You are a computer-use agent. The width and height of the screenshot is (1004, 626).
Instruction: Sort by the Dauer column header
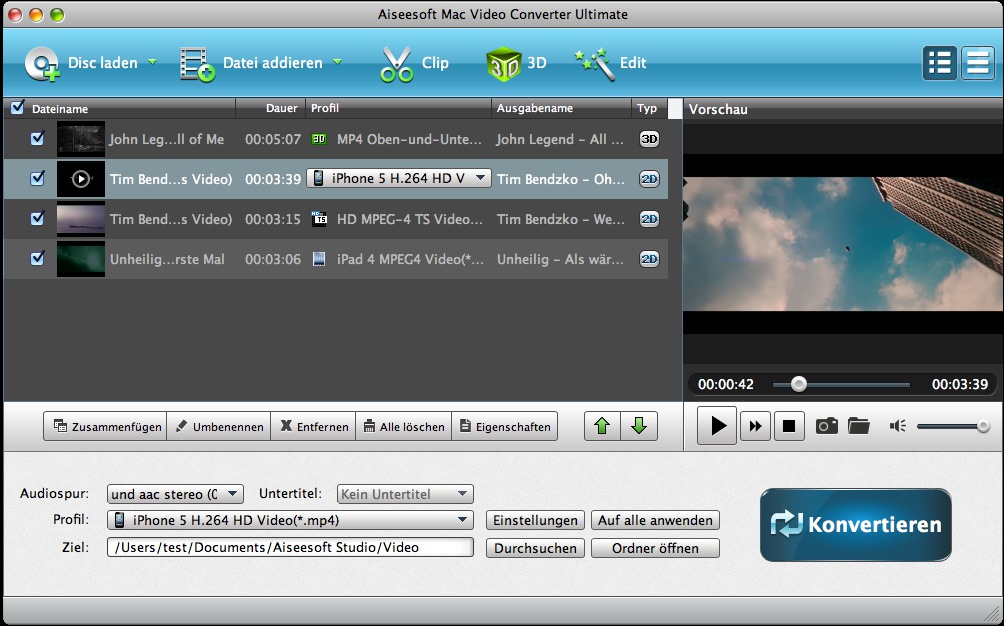(x=282, y=108)
